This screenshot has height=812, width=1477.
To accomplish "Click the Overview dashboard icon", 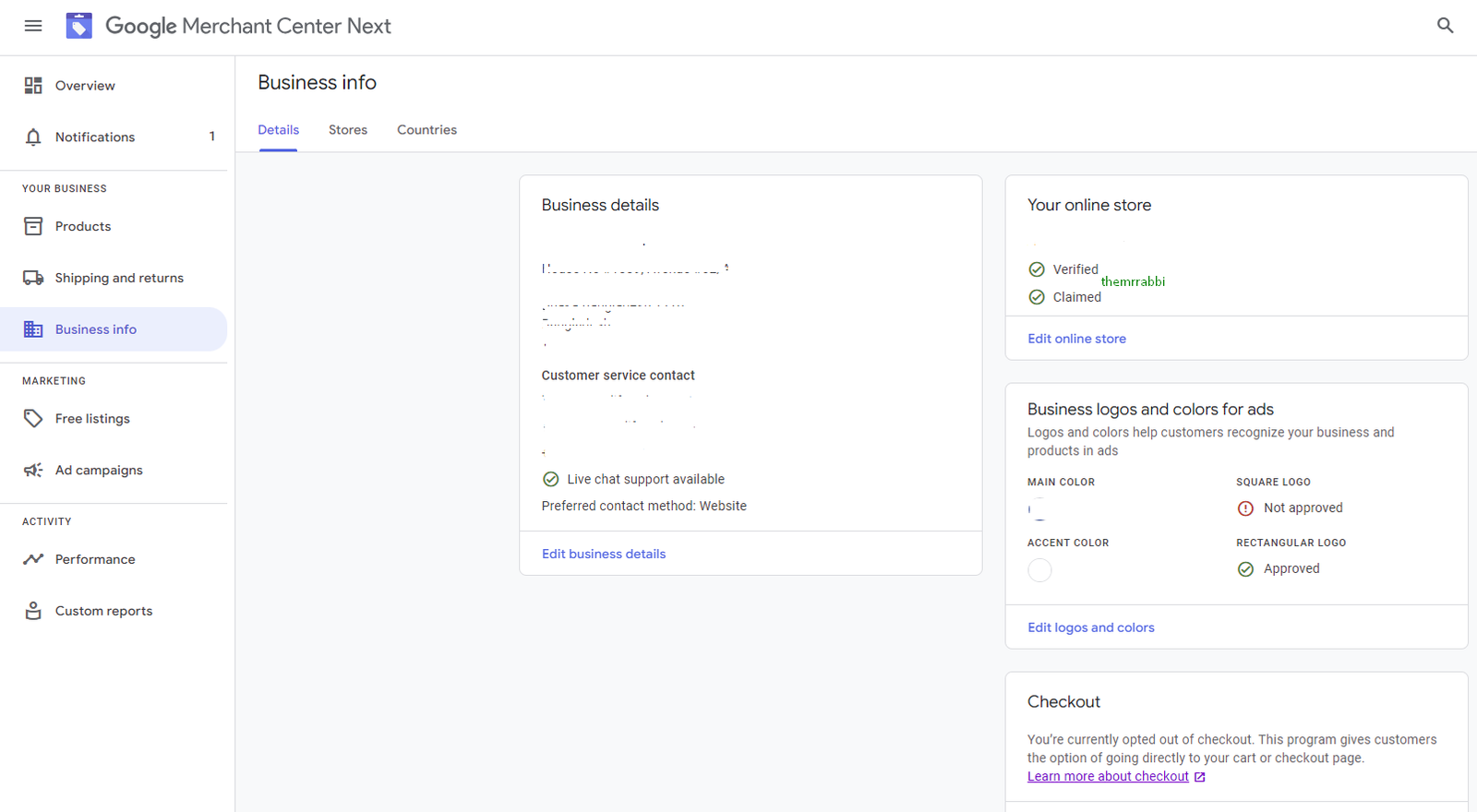I will tap(33, 86).
